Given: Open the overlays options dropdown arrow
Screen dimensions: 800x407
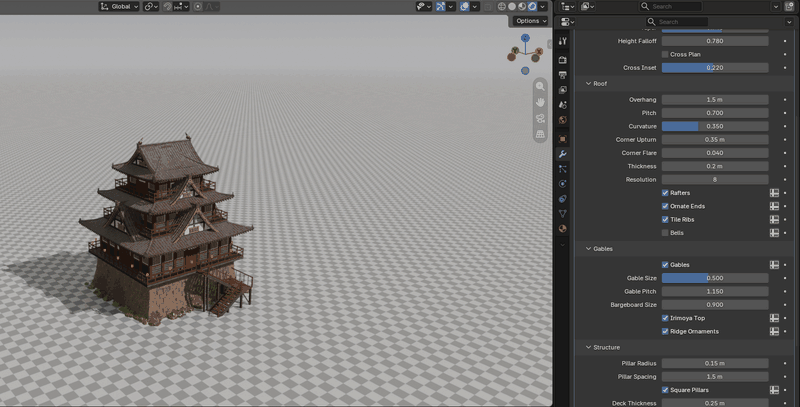Looking at the screenshot, I should tap(474, 7).
